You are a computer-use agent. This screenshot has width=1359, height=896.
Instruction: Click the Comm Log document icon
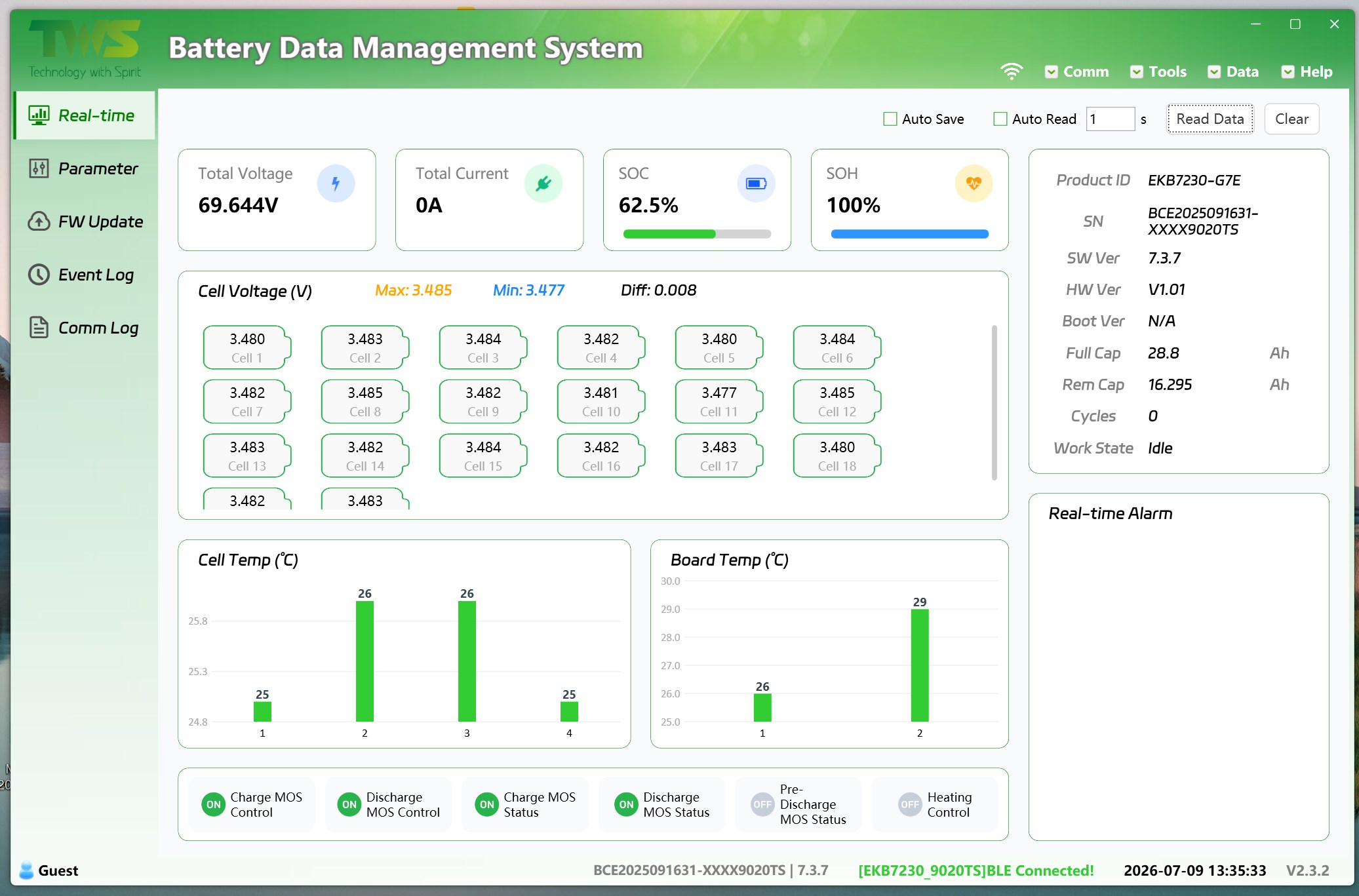[39, 328]
